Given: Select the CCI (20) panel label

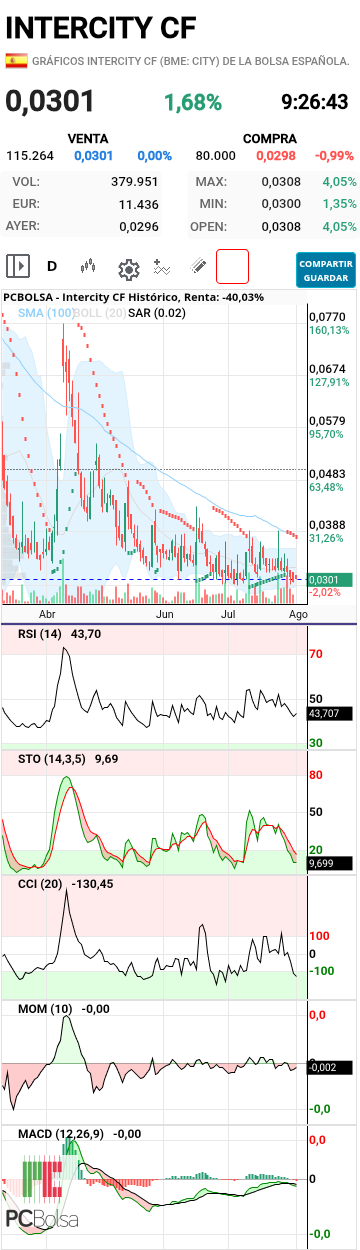Looking at the screenshot, I should pos(40,885).
